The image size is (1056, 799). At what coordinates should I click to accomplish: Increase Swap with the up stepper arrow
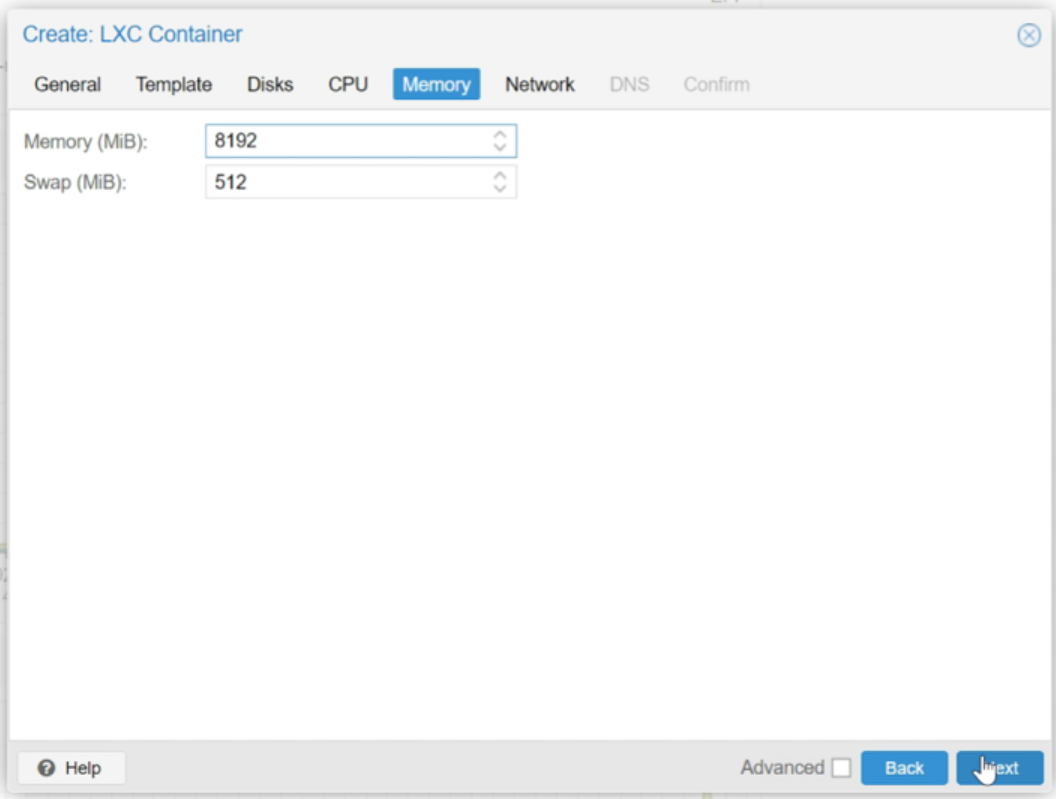pyautogui.click(x=502, y=176)
